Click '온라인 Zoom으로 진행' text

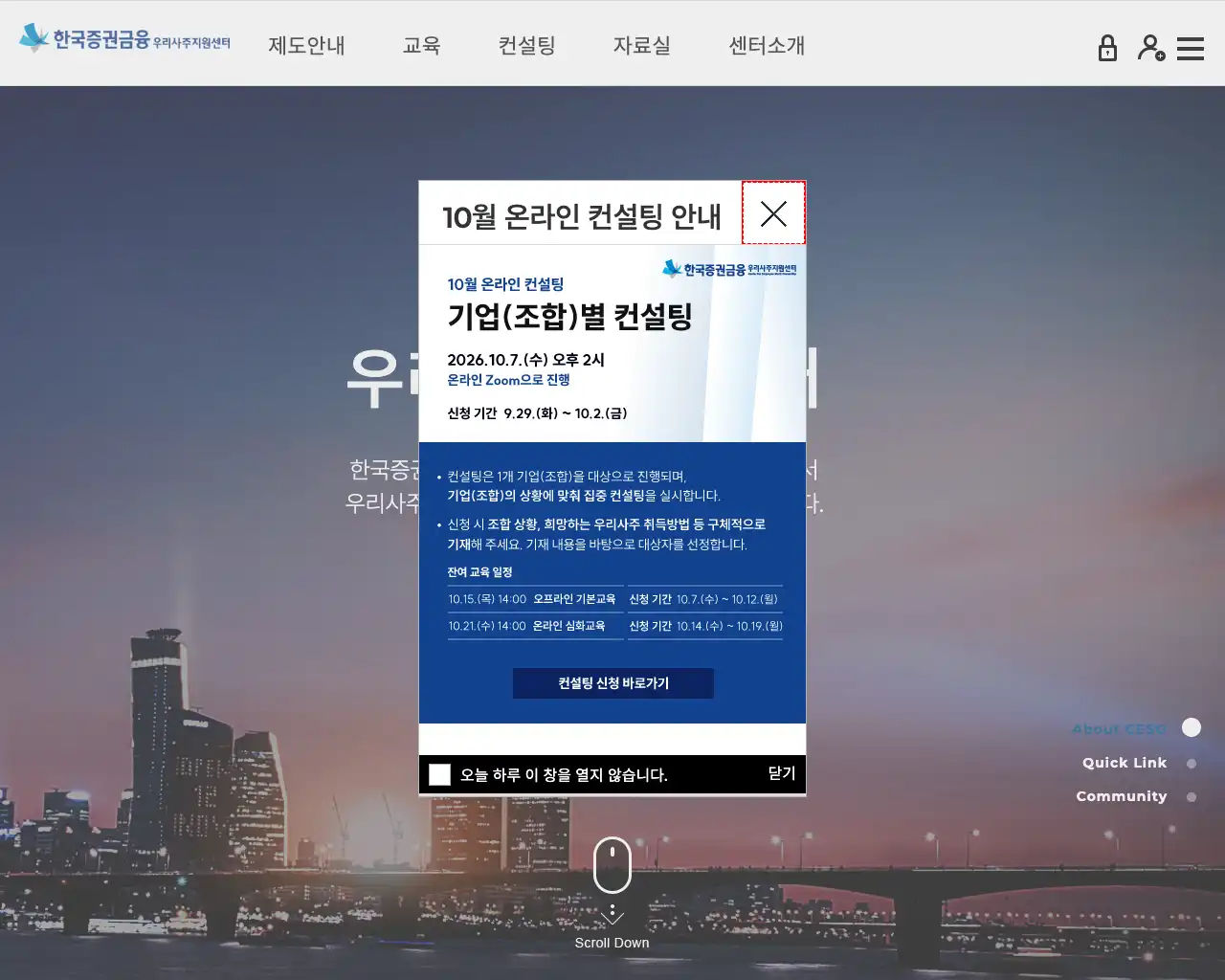click(509, 380)
